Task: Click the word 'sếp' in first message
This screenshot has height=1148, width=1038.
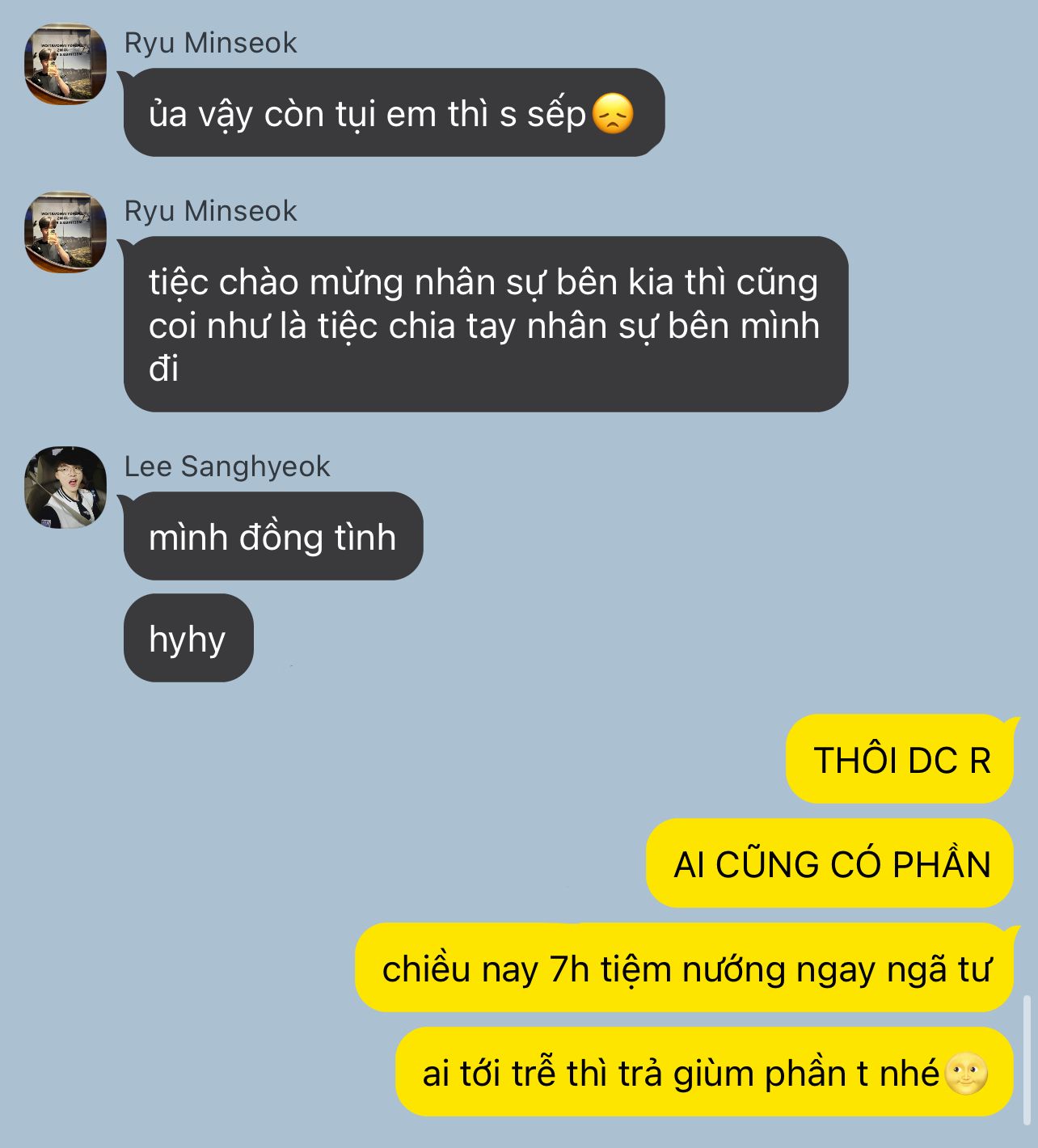Action: tap(556, 114)
